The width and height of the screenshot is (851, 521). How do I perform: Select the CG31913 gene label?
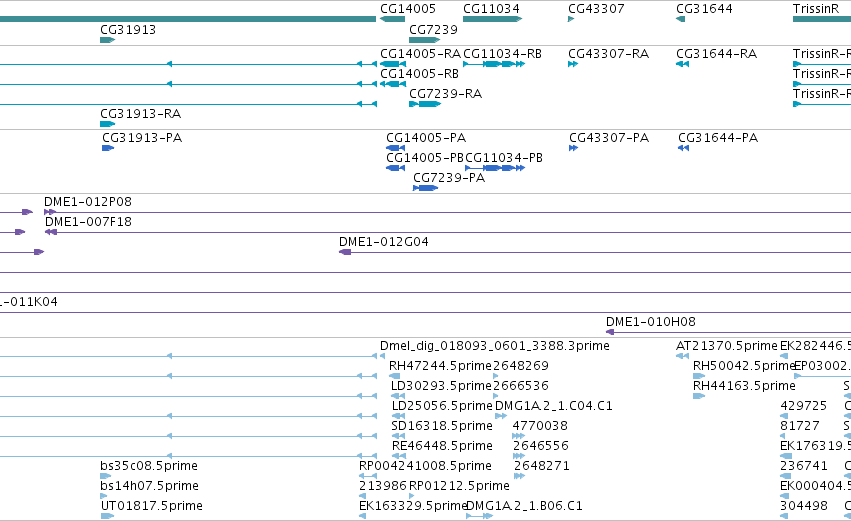[128, 30]
